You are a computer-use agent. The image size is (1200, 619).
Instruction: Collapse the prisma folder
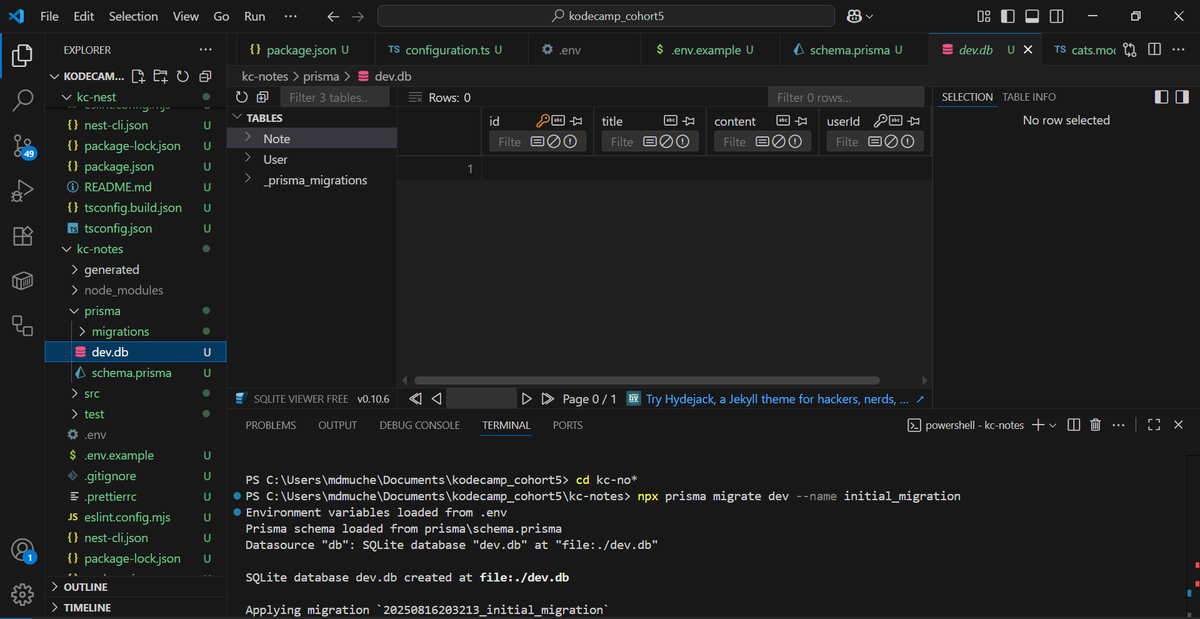pyautogui.click(x=75, y=311)
